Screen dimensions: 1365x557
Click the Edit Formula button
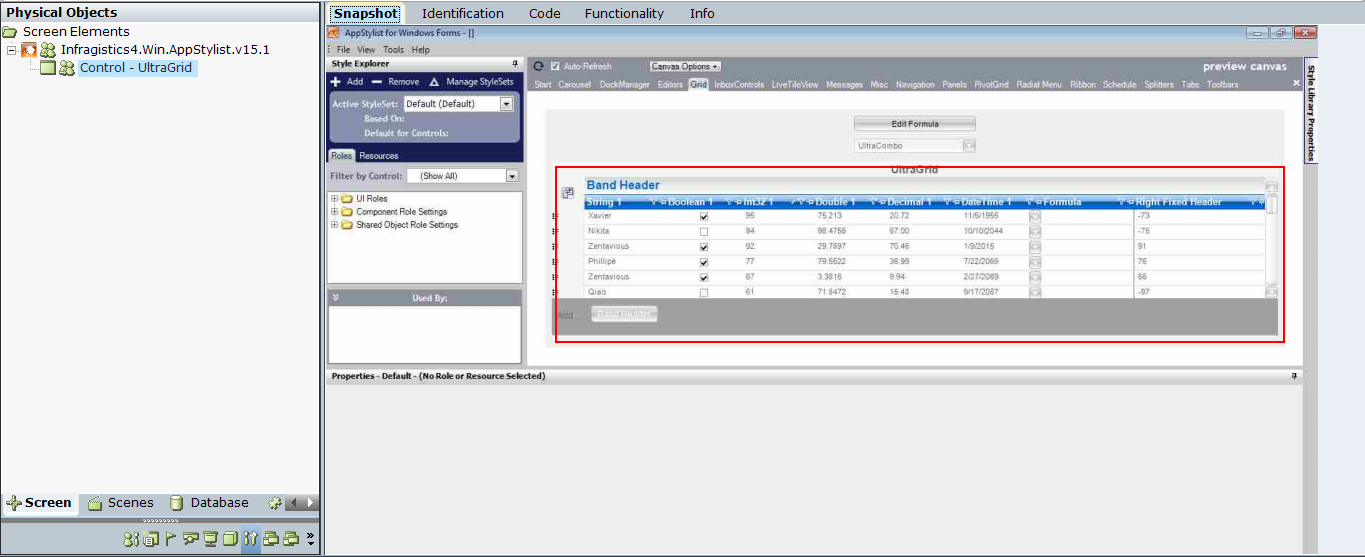click(x=914, y=124)
